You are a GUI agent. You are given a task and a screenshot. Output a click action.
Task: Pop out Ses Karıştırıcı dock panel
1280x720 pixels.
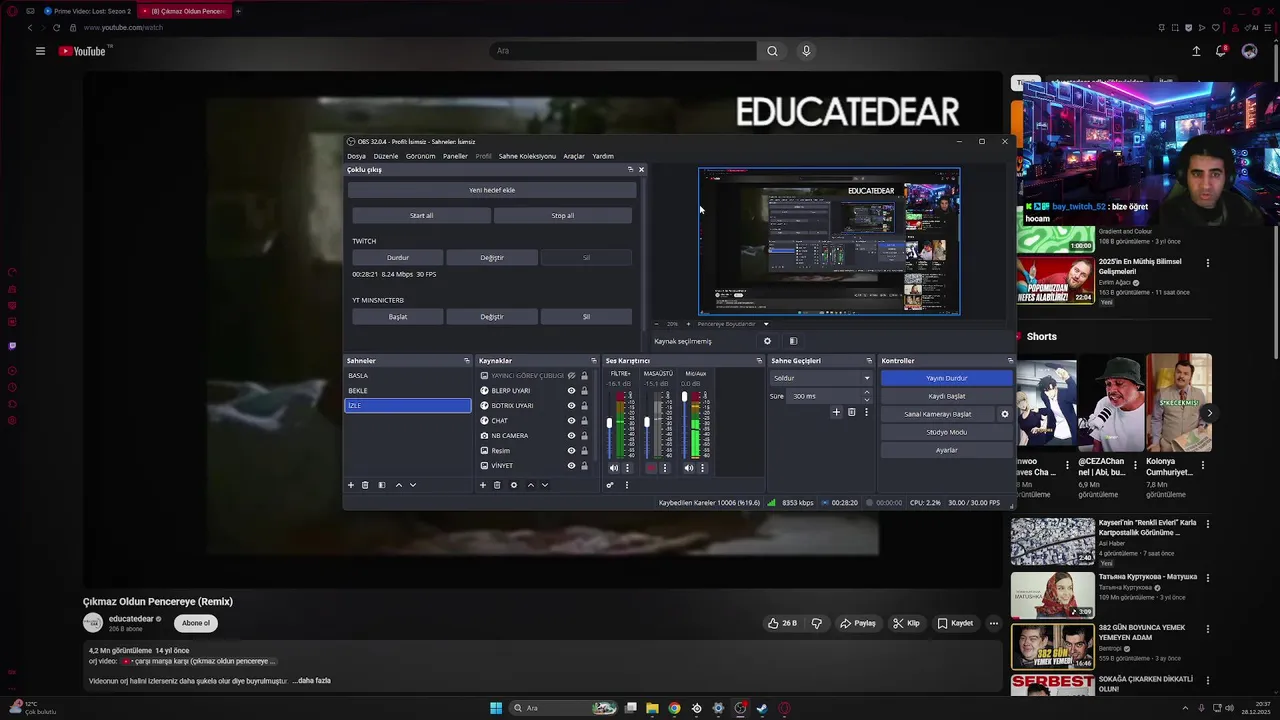click(x=759, y=361)
